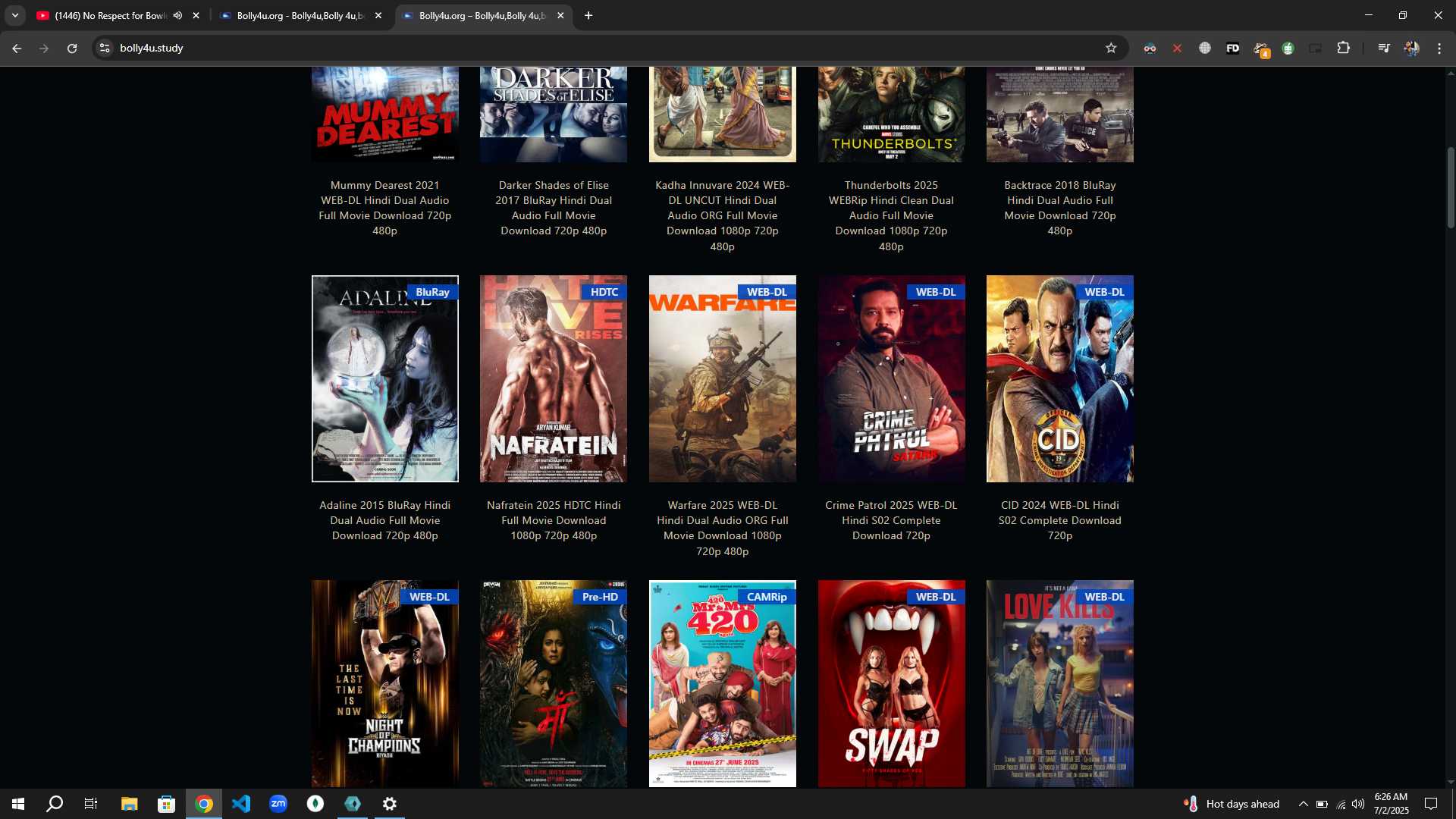
Task: Open the Extensions puzzle icon
Action: coord(1343,48)
